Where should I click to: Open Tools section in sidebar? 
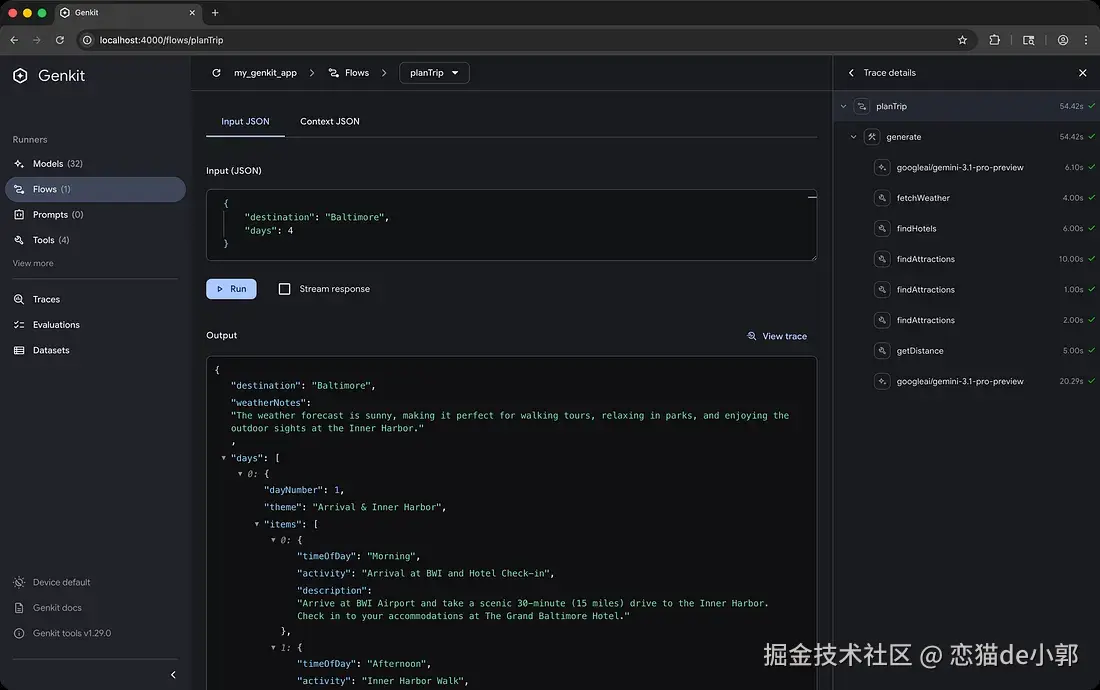click(95, 240)
